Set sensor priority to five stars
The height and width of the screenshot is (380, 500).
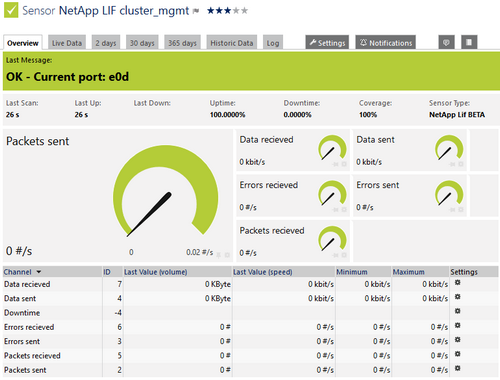245,11
